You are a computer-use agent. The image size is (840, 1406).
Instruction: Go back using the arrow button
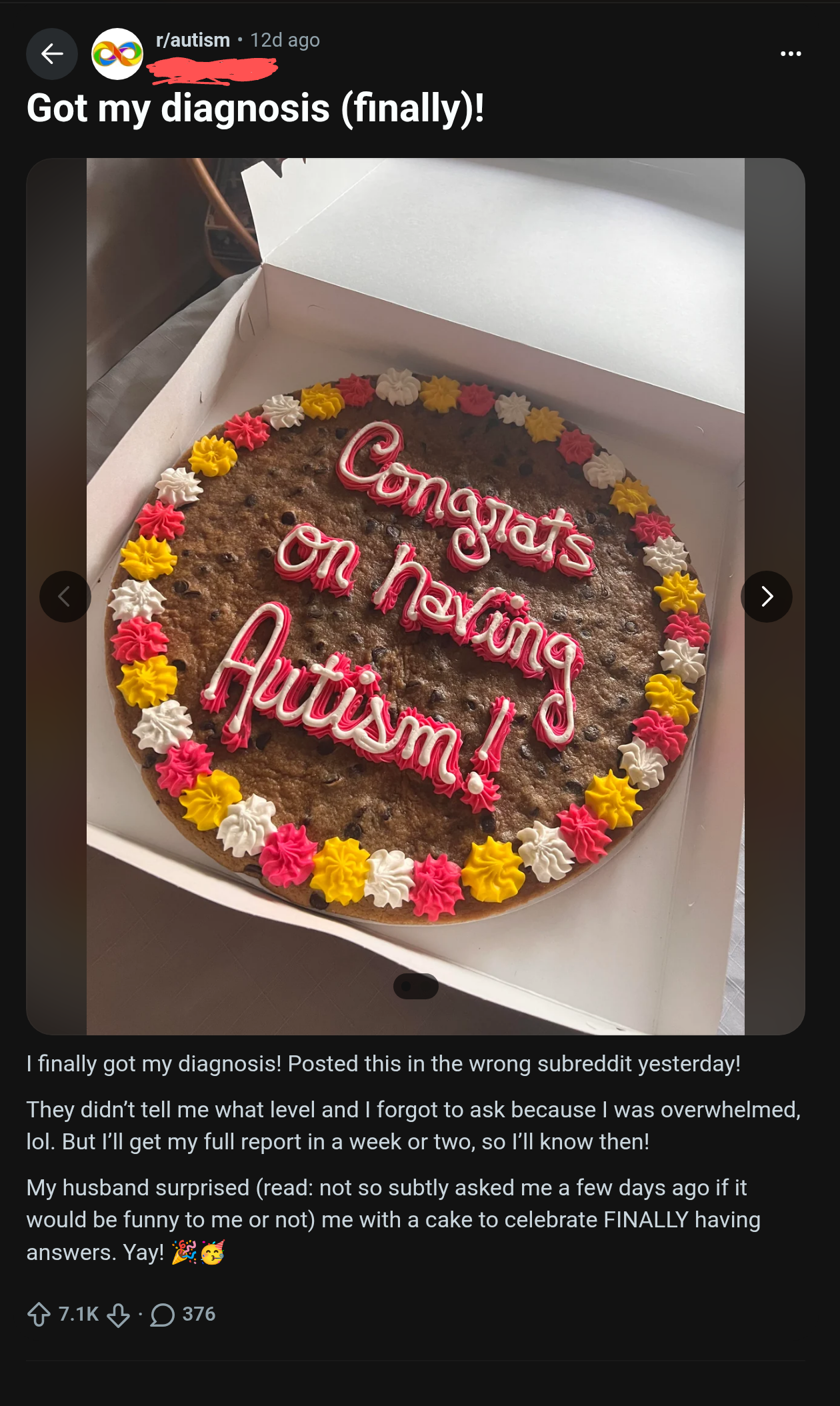click(x=52, y=54)
